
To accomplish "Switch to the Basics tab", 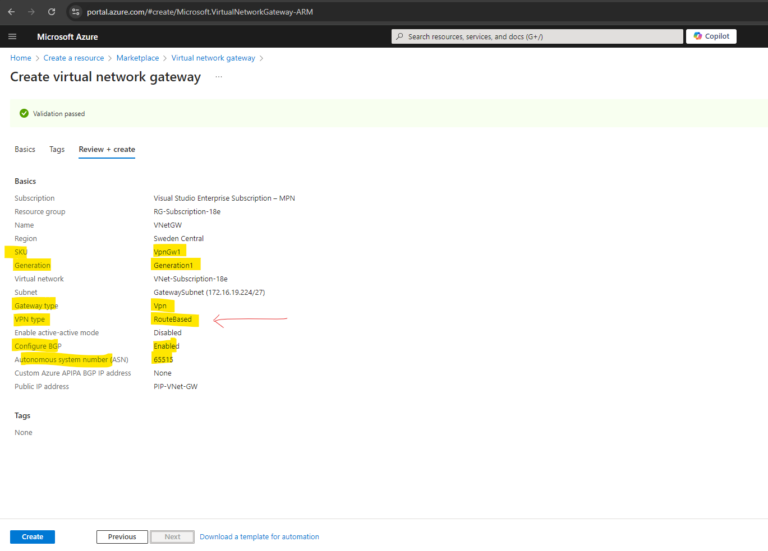I will [x=24, y=149].
